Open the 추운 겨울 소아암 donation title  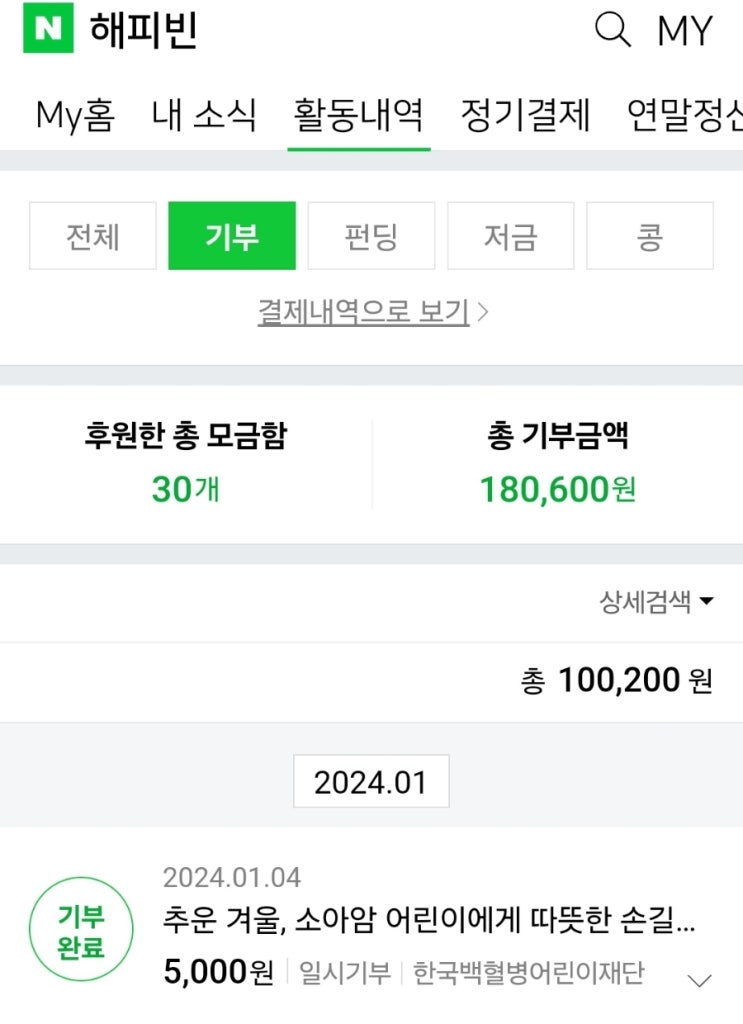[429, 921]
